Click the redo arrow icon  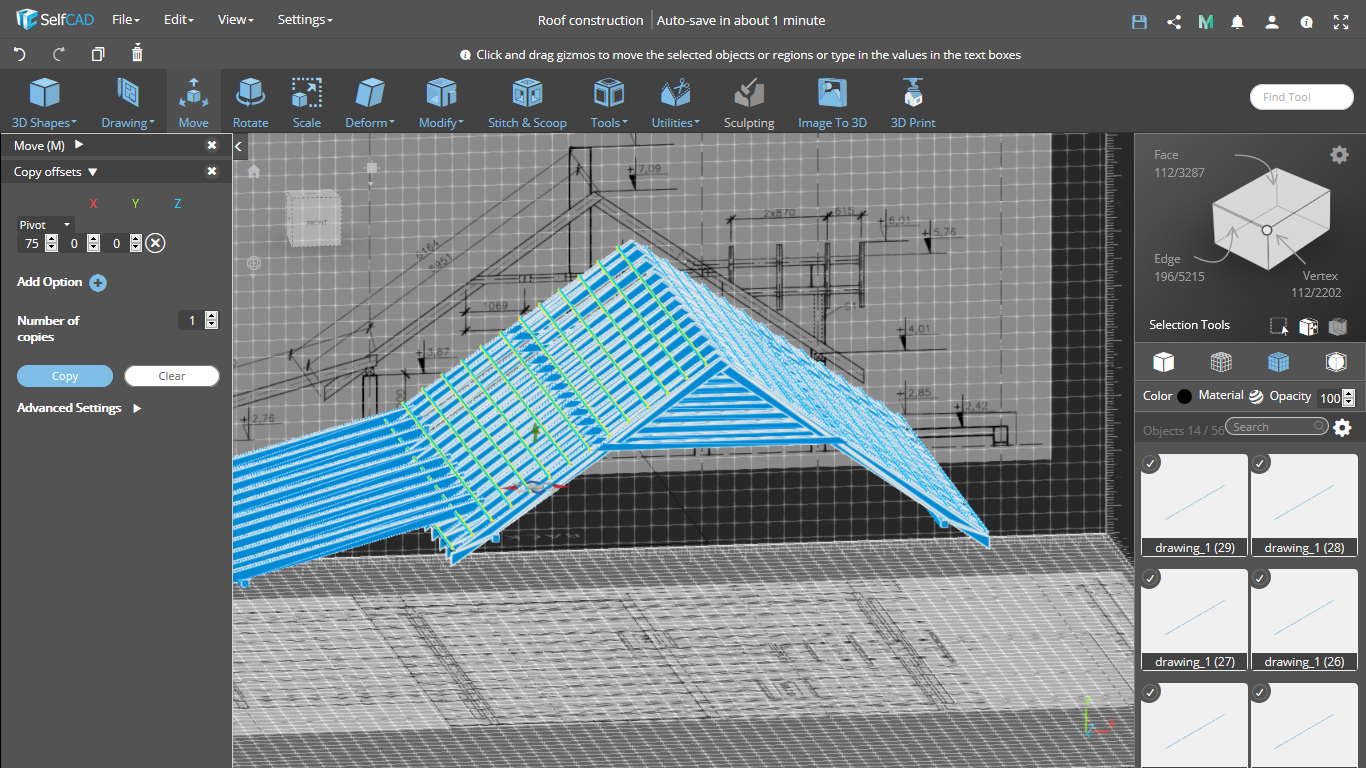(x=59, y=54)
